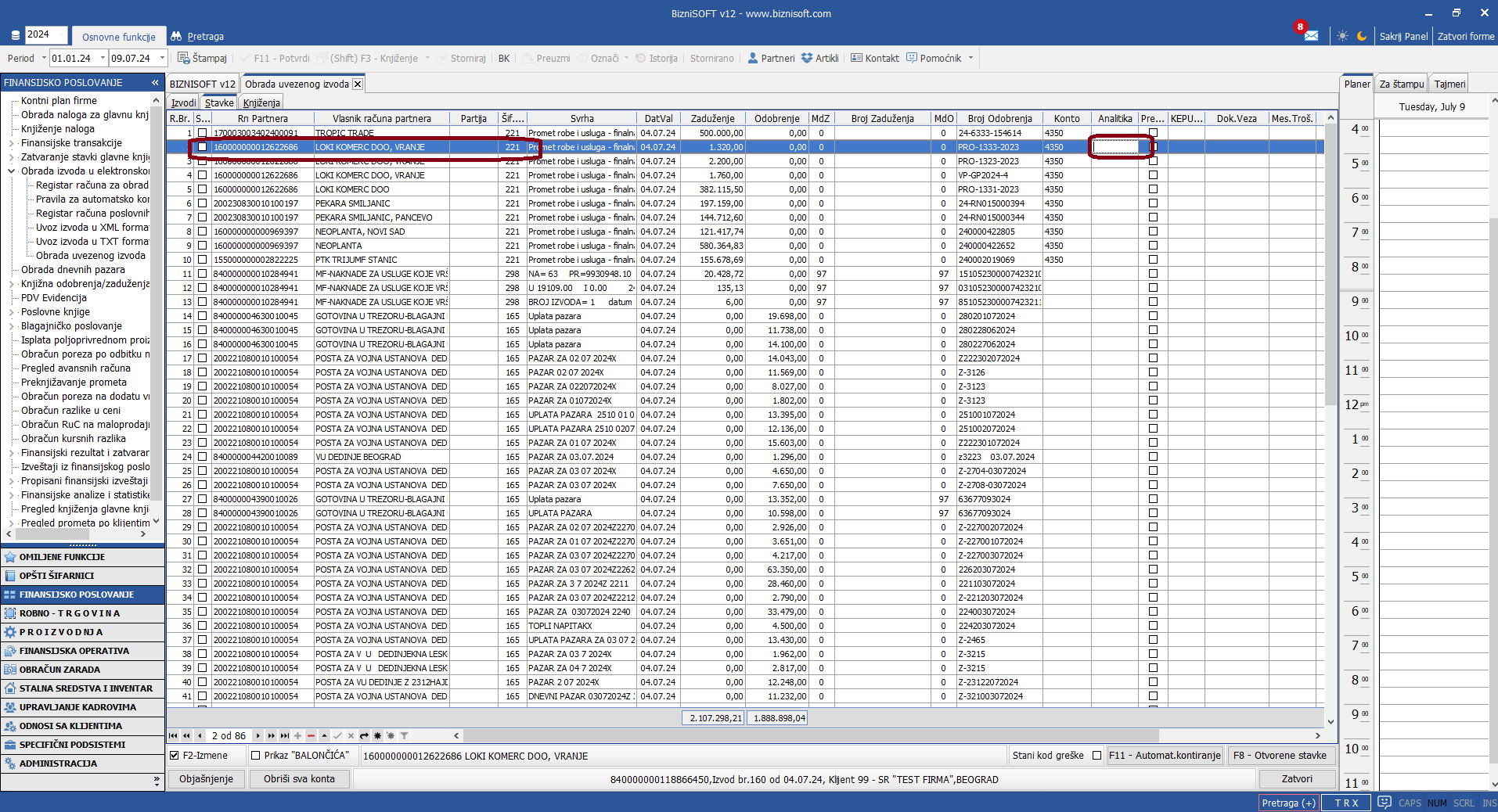Enable the Prikaz "BALONČIĆA" checkbox
Image resolution: width=1498 pixels, height=812 pixels.
click(x=255, y=755)
